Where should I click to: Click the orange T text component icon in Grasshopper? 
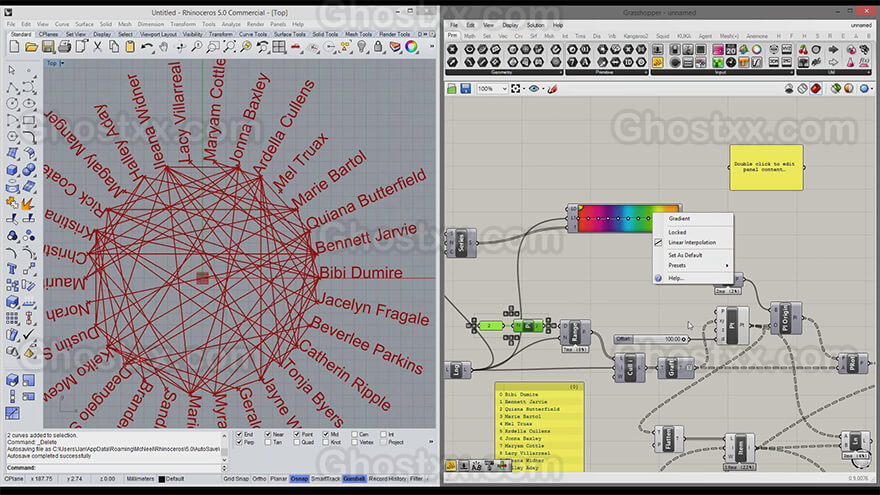click(744, 62)
